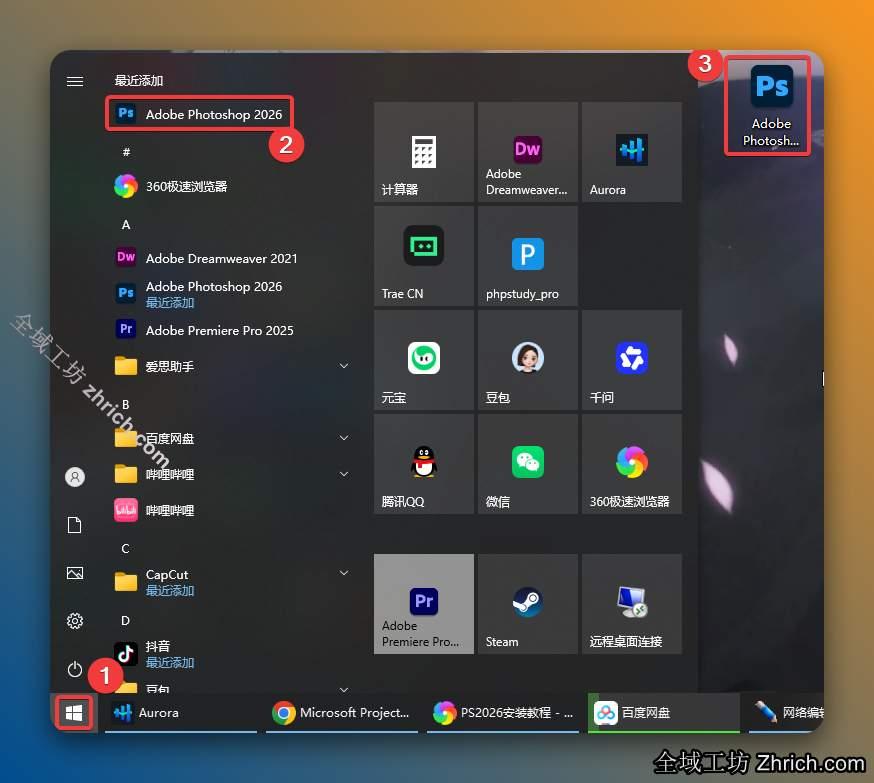Open Settings gear in Start sidebar
Viewport: 874px width, 783px height.
click(75, 621)
